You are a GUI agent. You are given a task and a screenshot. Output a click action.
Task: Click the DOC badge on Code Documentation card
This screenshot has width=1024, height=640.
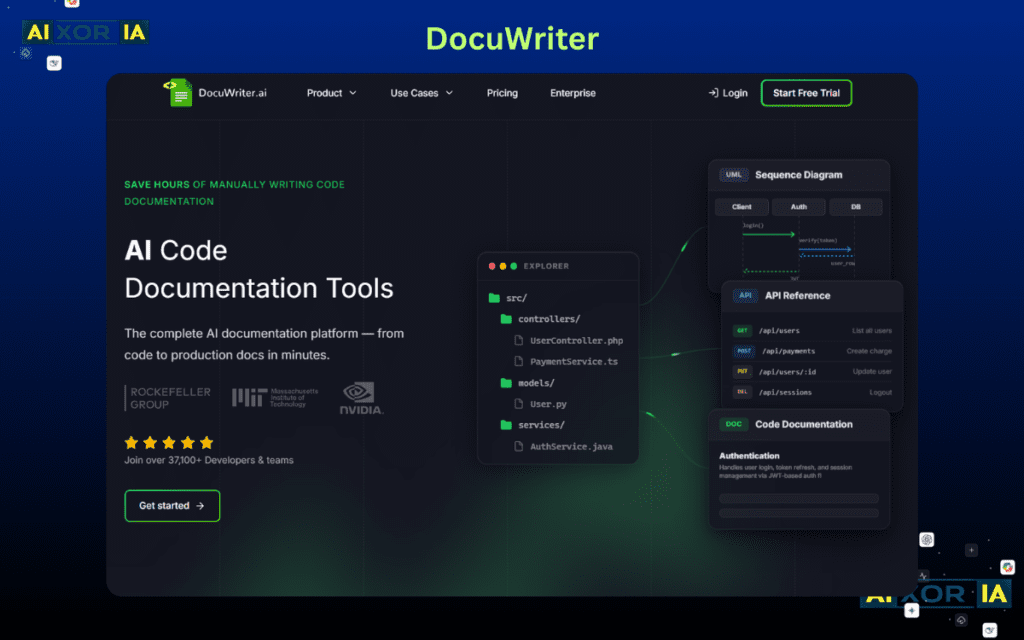point(733,423)
